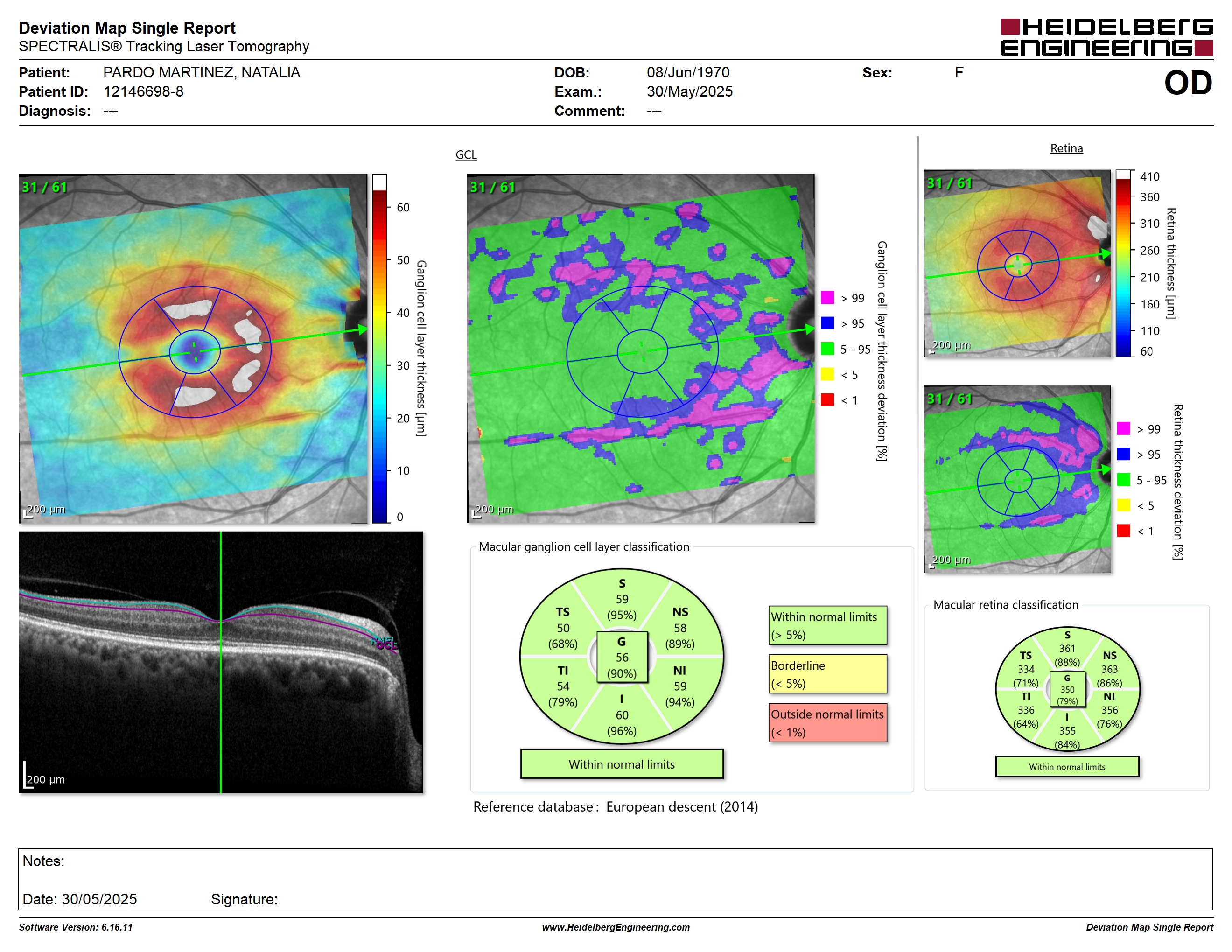Click the GCL sector TS value 50
Viewport: 1232px width, 952px height.
(x=563, y=628)
